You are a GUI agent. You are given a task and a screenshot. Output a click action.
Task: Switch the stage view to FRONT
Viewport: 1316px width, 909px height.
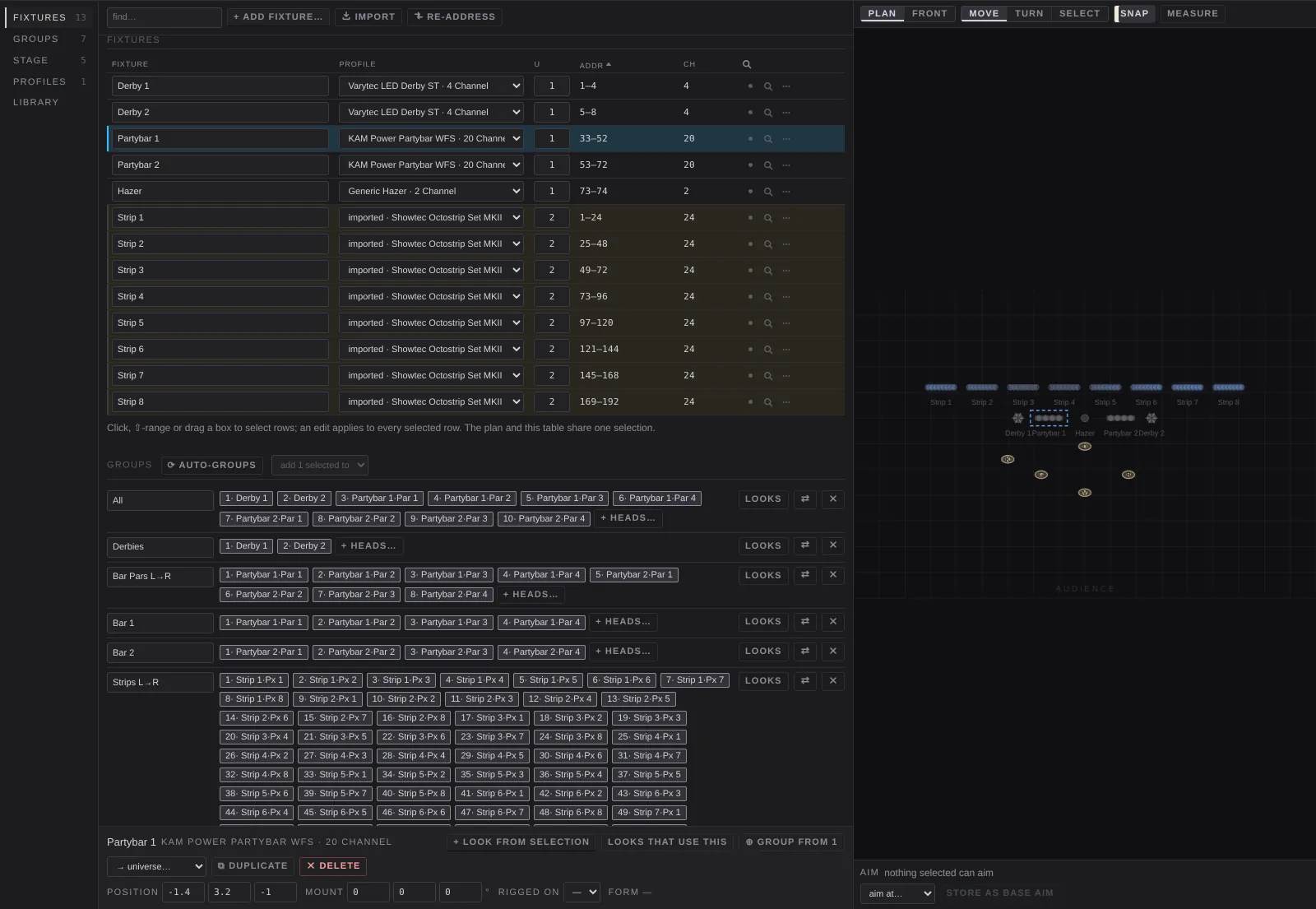tap(929, 14)
